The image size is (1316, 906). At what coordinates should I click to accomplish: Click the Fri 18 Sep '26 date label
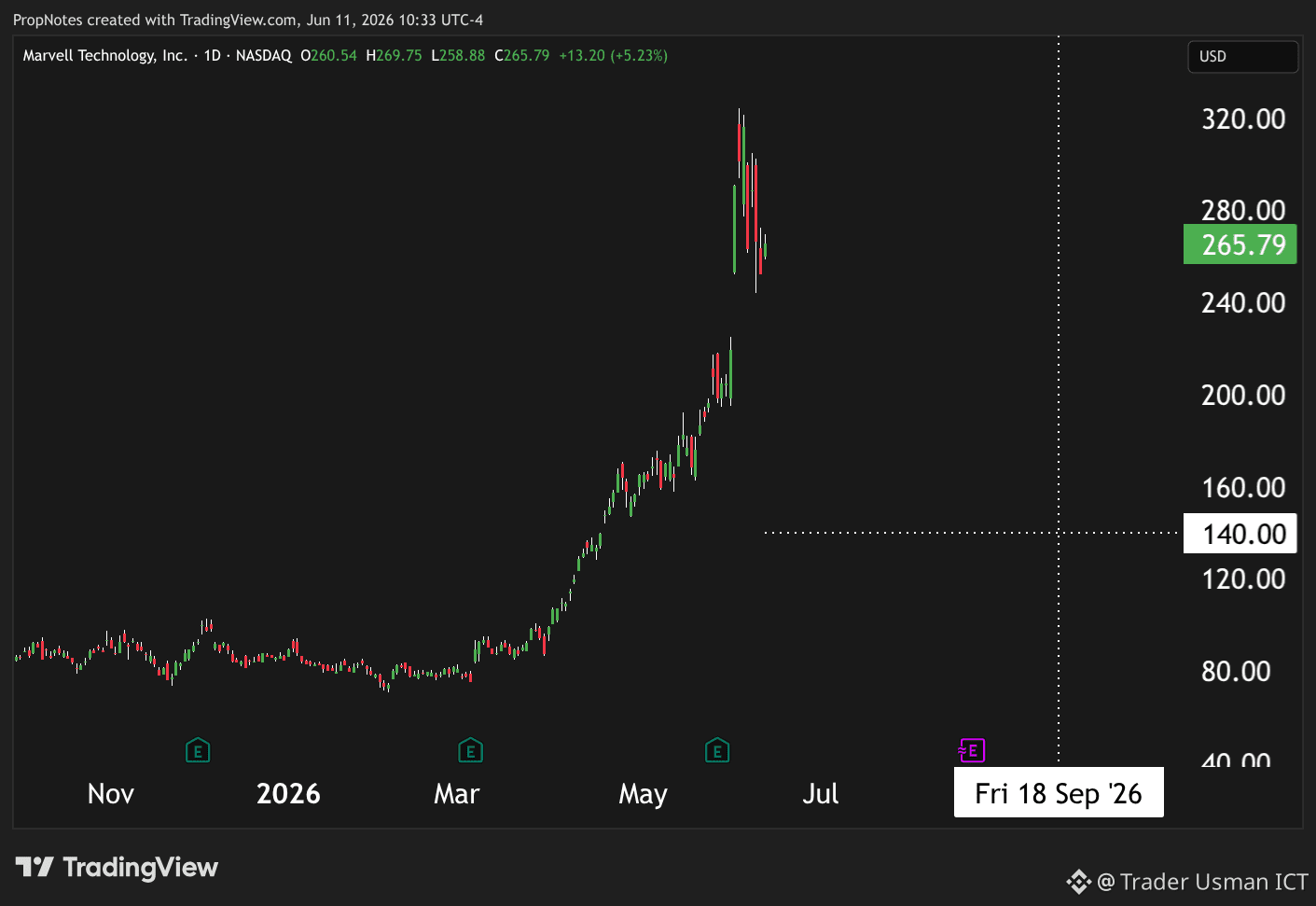[1059, 793]
